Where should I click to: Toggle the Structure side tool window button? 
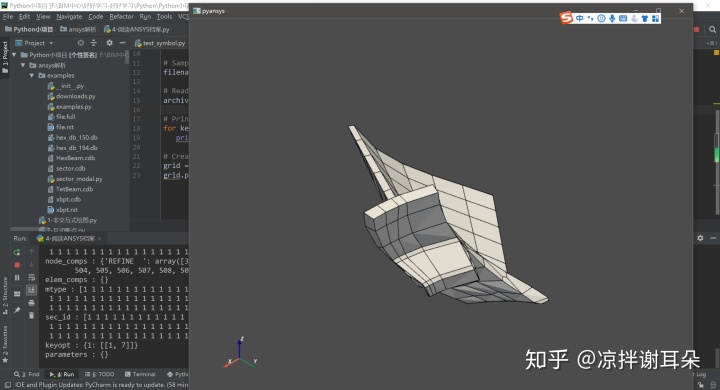pos(5,296)
